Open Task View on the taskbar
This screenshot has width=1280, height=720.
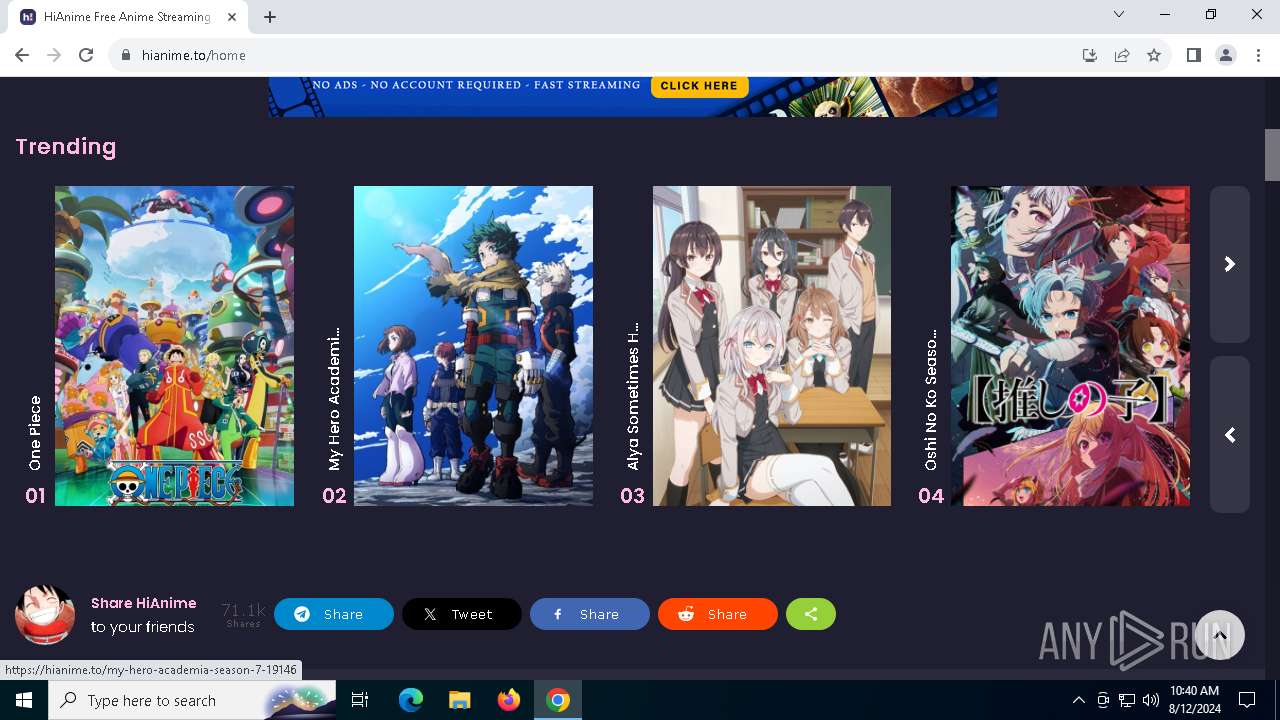click(x=360, y=700)
